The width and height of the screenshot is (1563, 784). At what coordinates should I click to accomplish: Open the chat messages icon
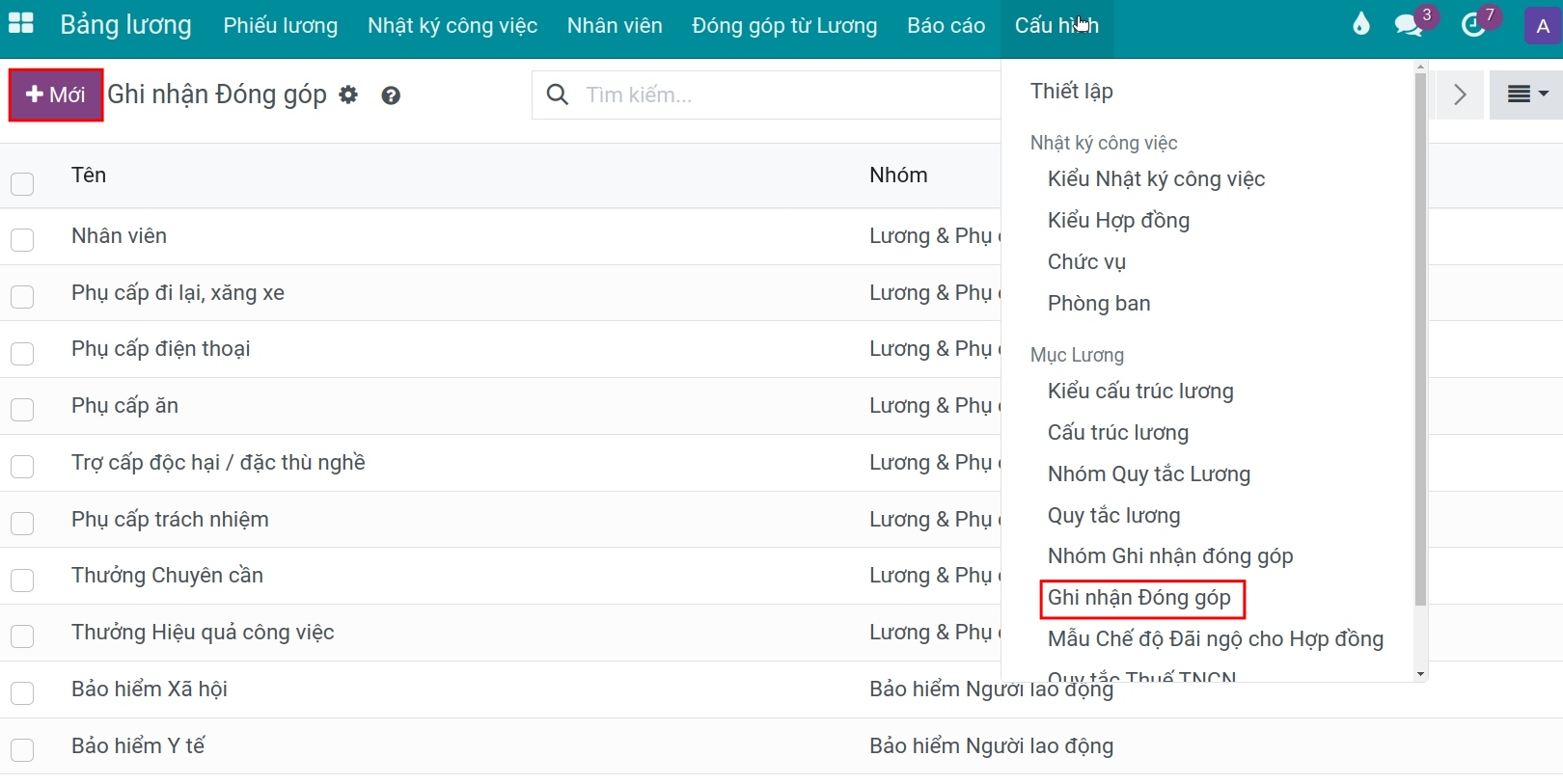[1409, 25]
